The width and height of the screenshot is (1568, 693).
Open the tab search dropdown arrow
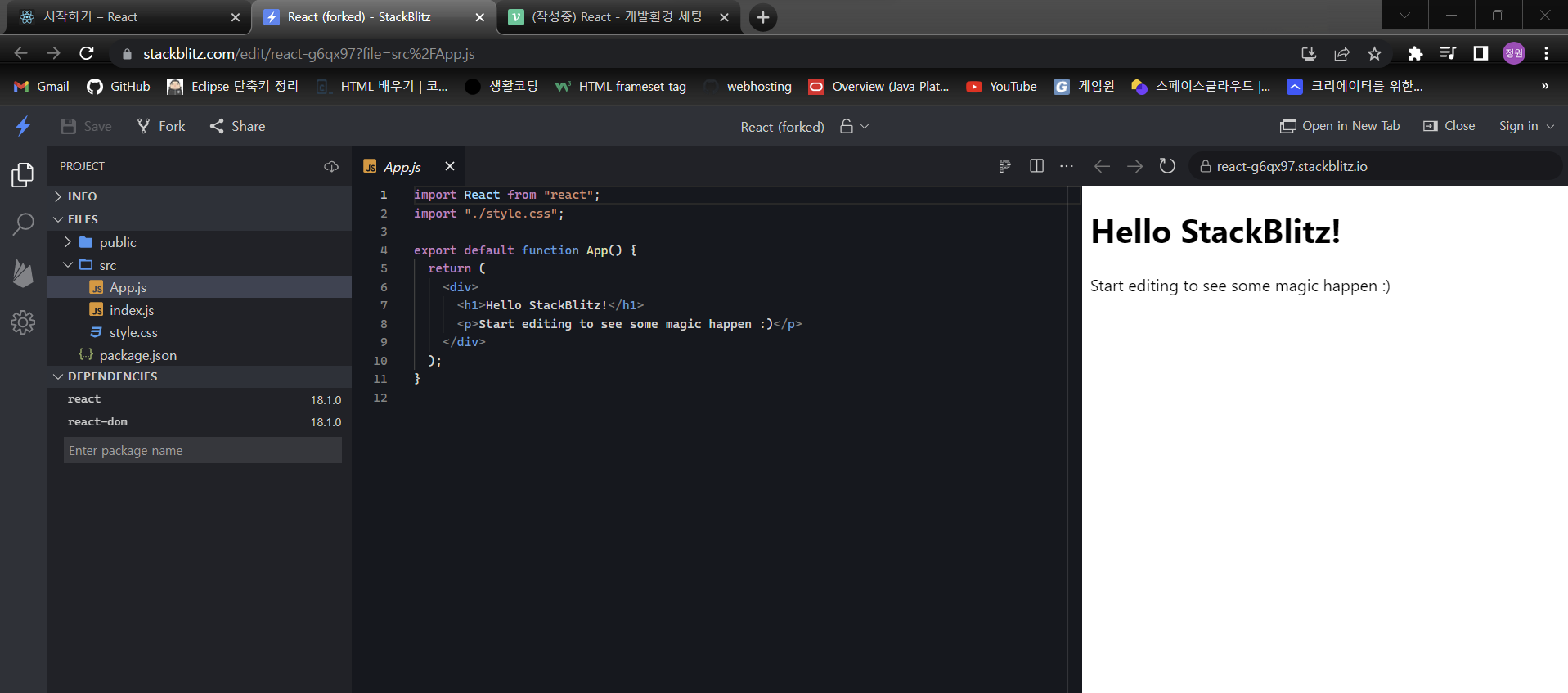pos(1404,15)
